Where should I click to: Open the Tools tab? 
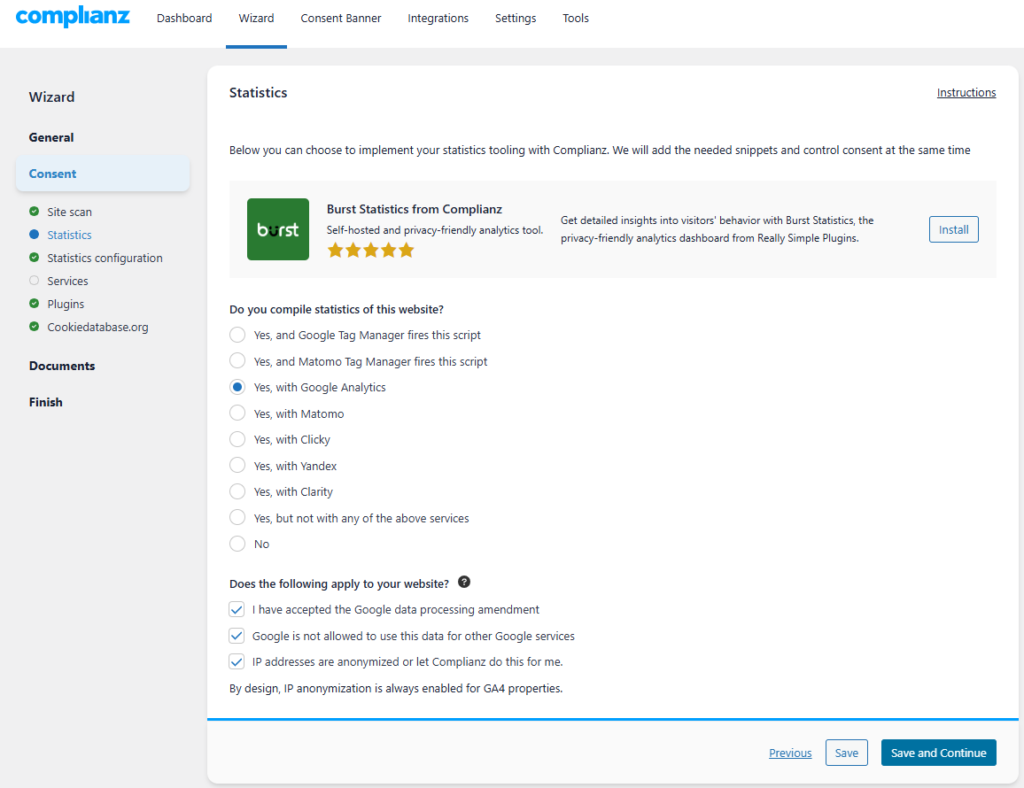[x=575, y=18]
